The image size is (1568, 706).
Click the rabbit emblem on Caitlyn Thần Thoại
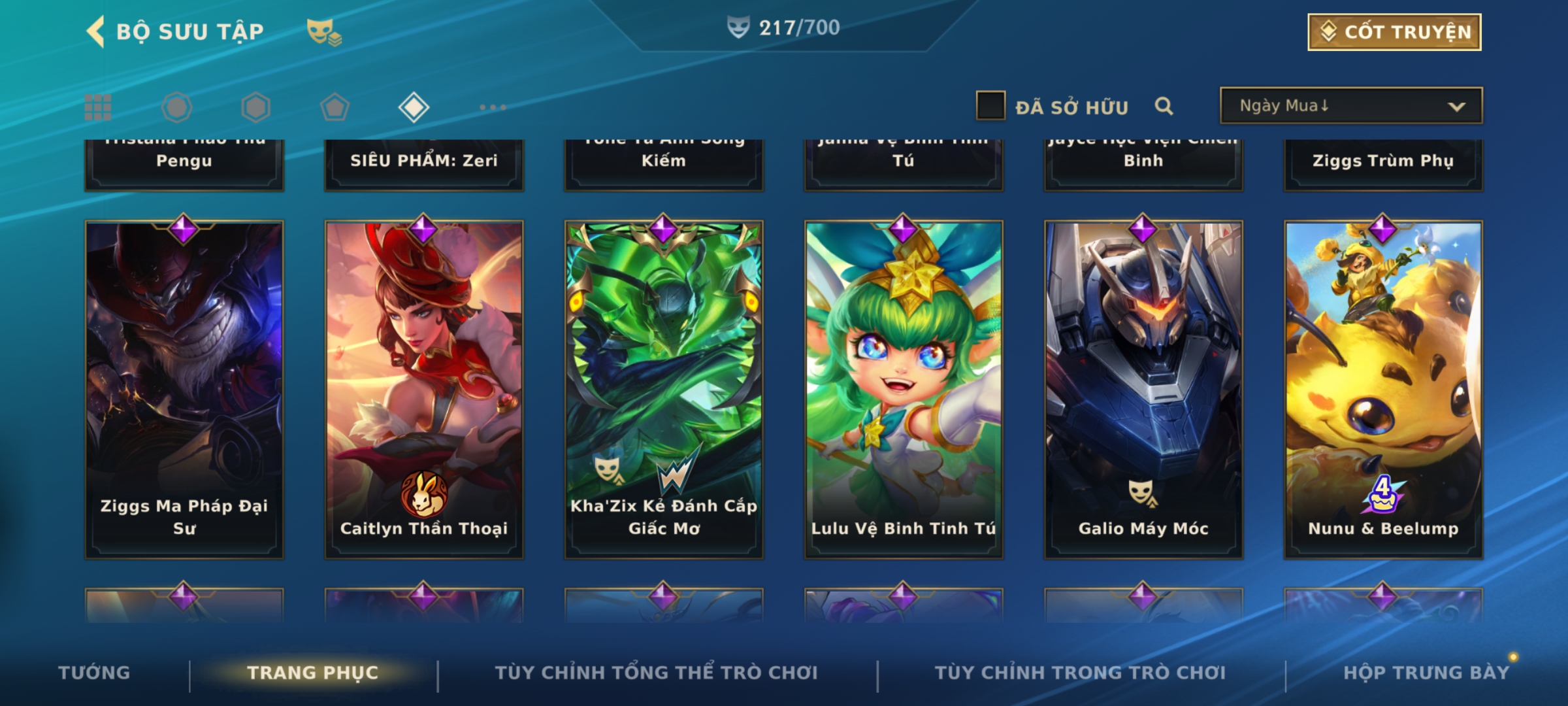(425, 494)
